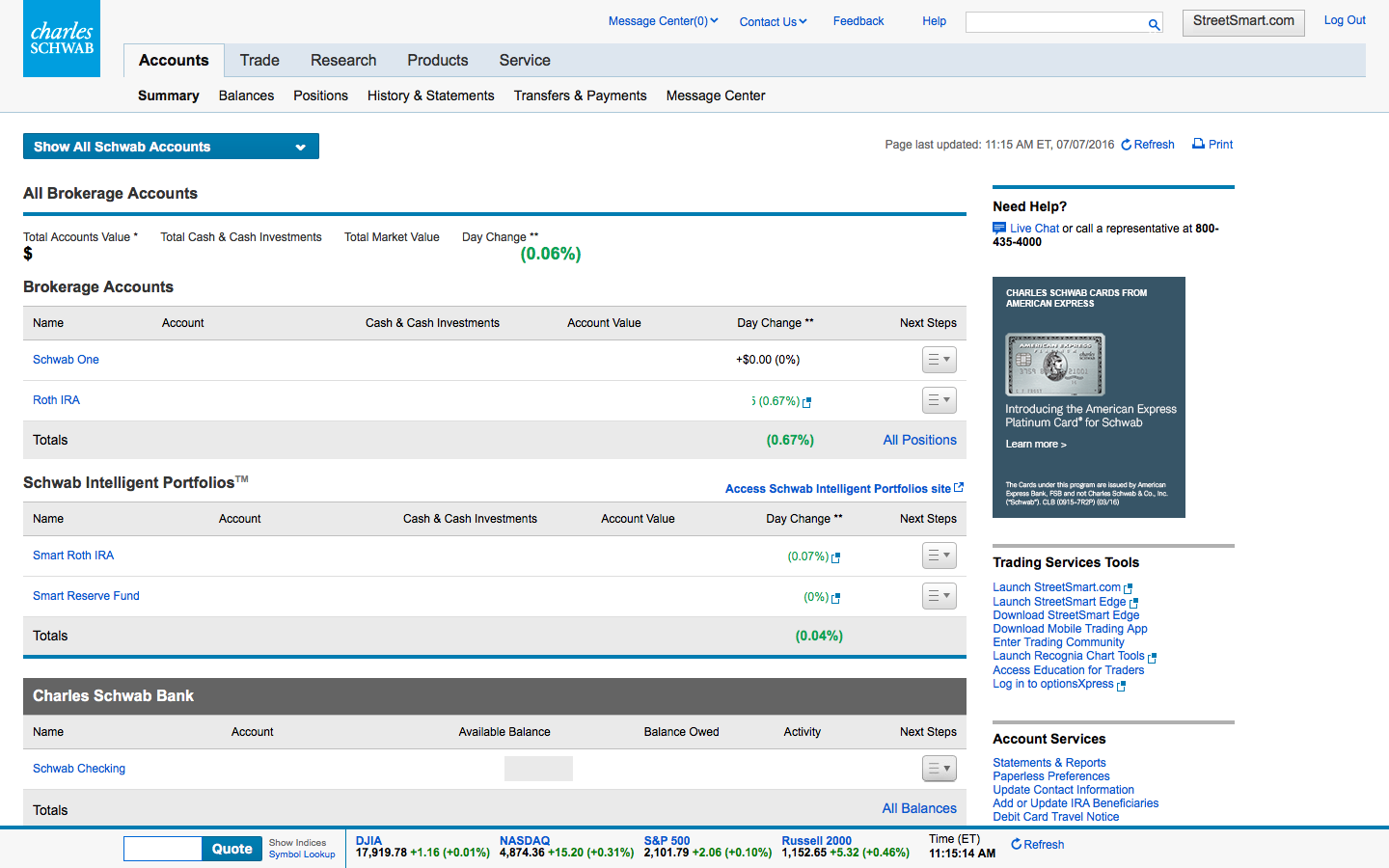
Task: Switch to the Trade tab
Action: point(259,60)
